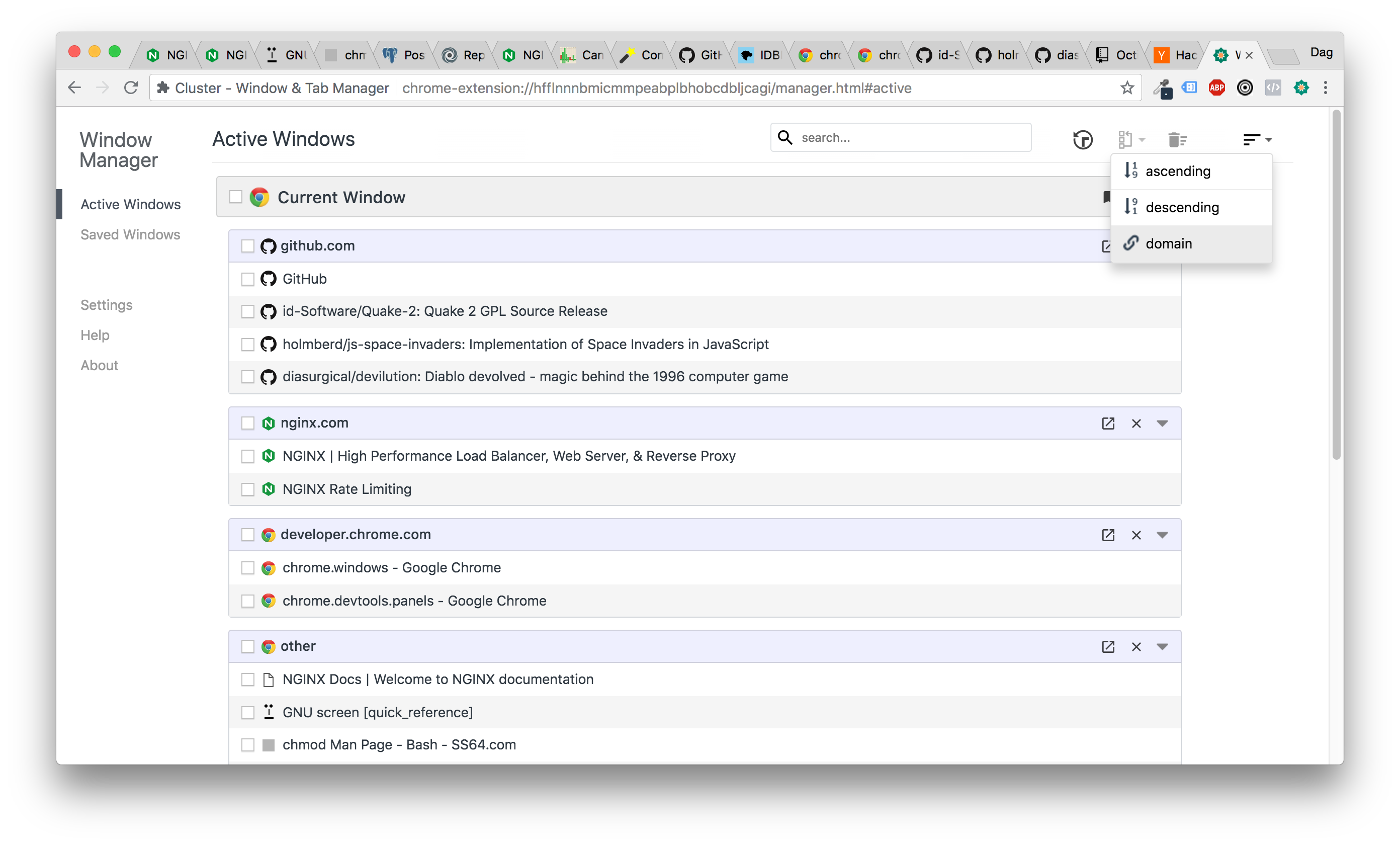1400x845 pixels.
Task: Pop out developer.chrome.com group
Action: pyautogui.click(x=1108, y=535)
